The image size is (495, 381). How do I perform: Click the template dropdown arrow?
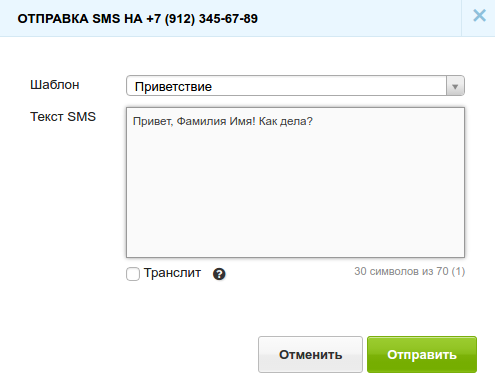[455, 86]
